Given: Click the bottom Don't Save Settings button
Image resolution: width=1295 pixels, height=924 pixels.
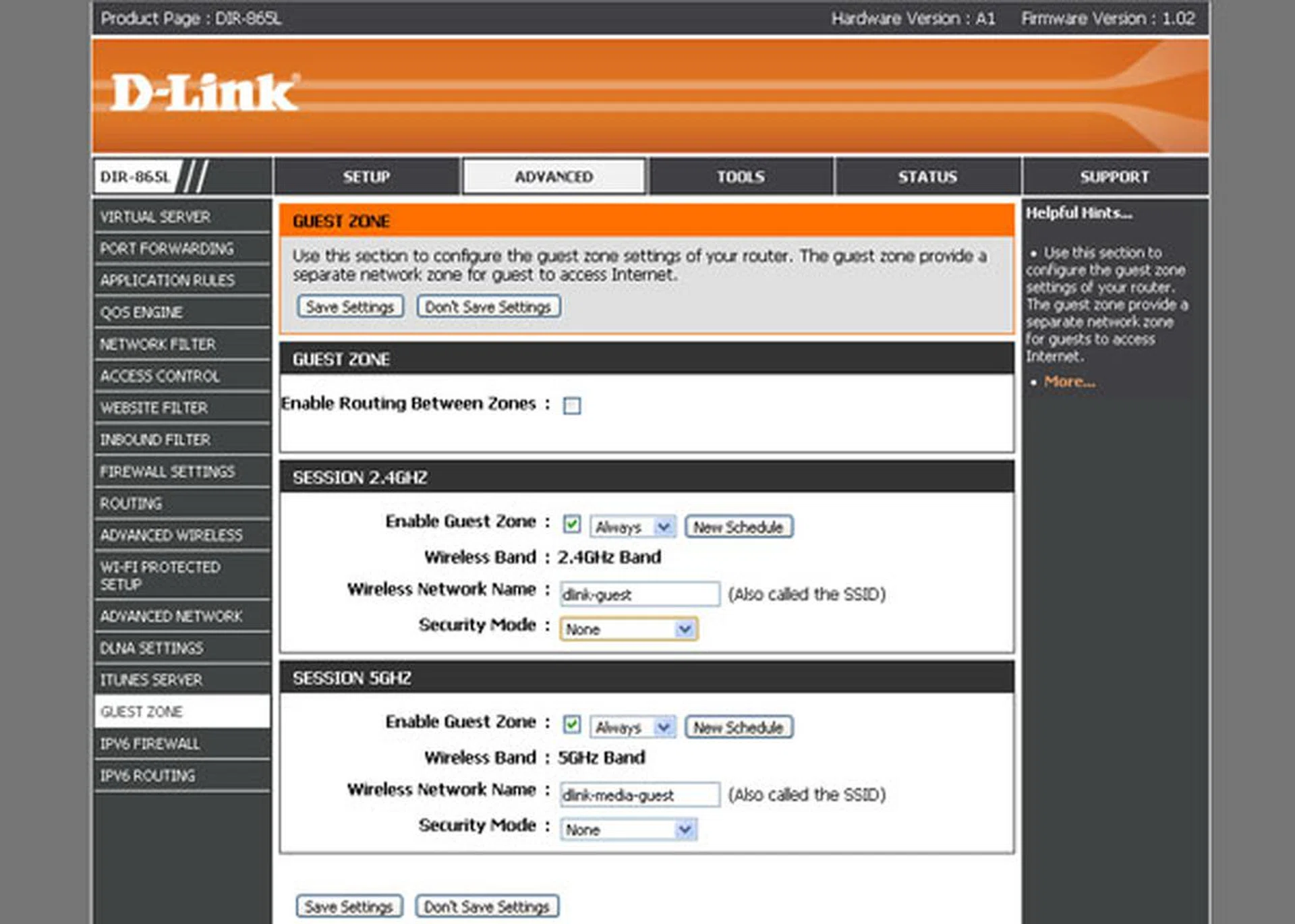Looking at the screenshot, I should click(x=486, y=906).
